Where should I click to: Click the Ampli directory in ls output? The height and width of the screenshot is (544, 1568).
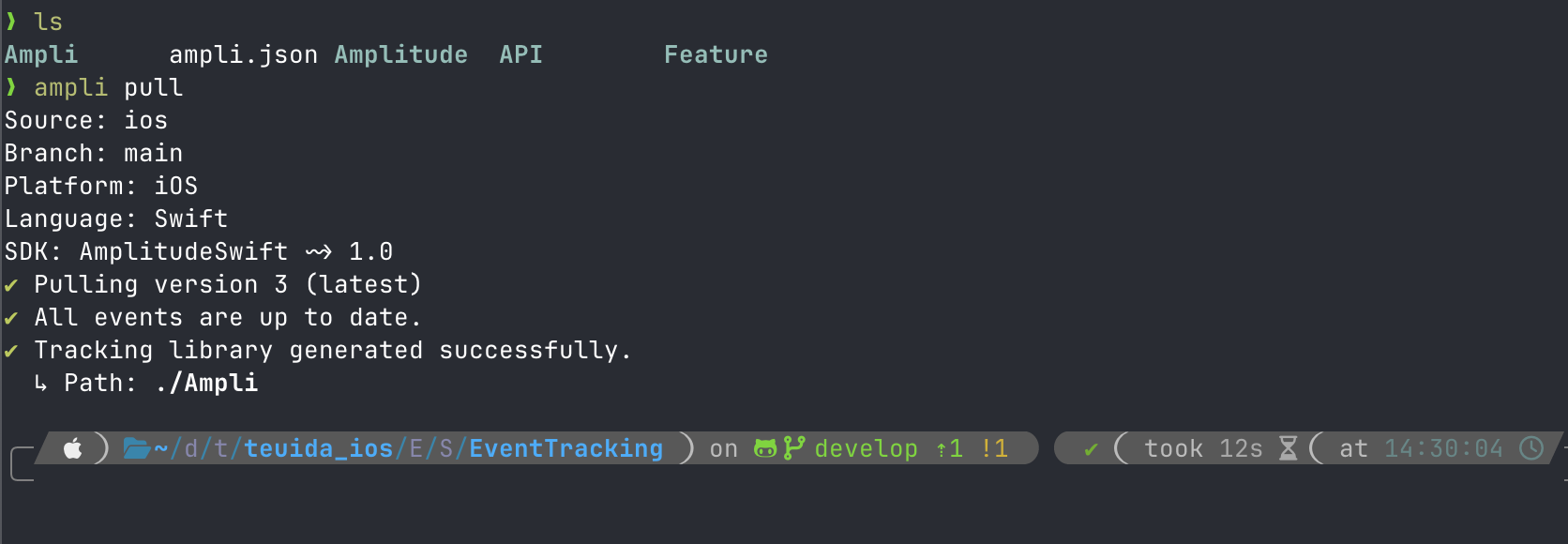pos(41,55)
